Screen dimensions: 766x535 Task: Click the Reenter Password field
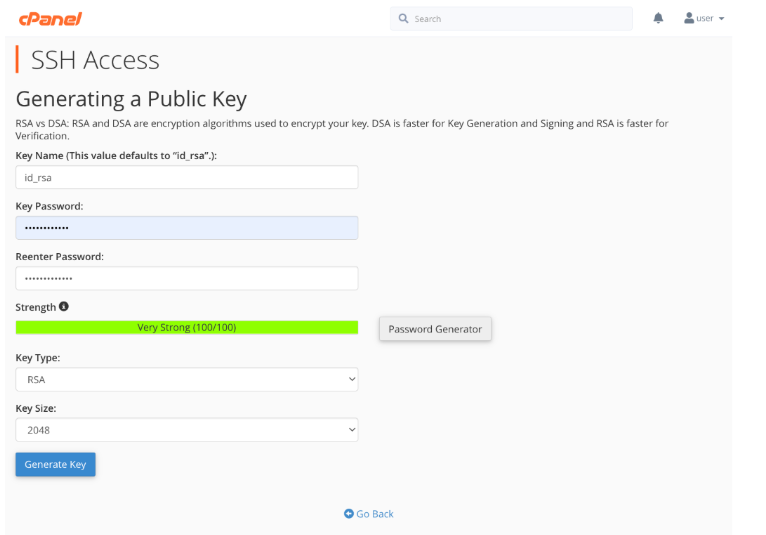click(186, 278)
